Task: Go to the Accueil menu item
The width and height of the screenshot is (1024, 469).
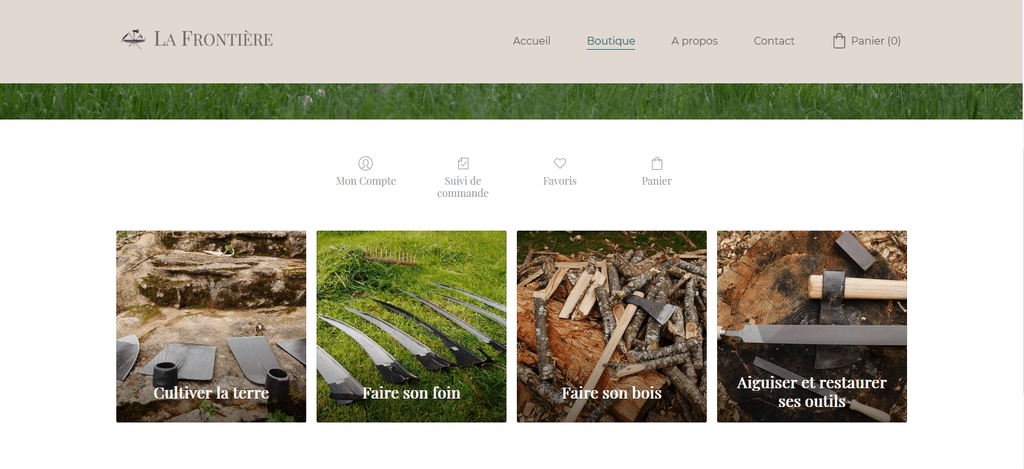Action: (532, 41)
